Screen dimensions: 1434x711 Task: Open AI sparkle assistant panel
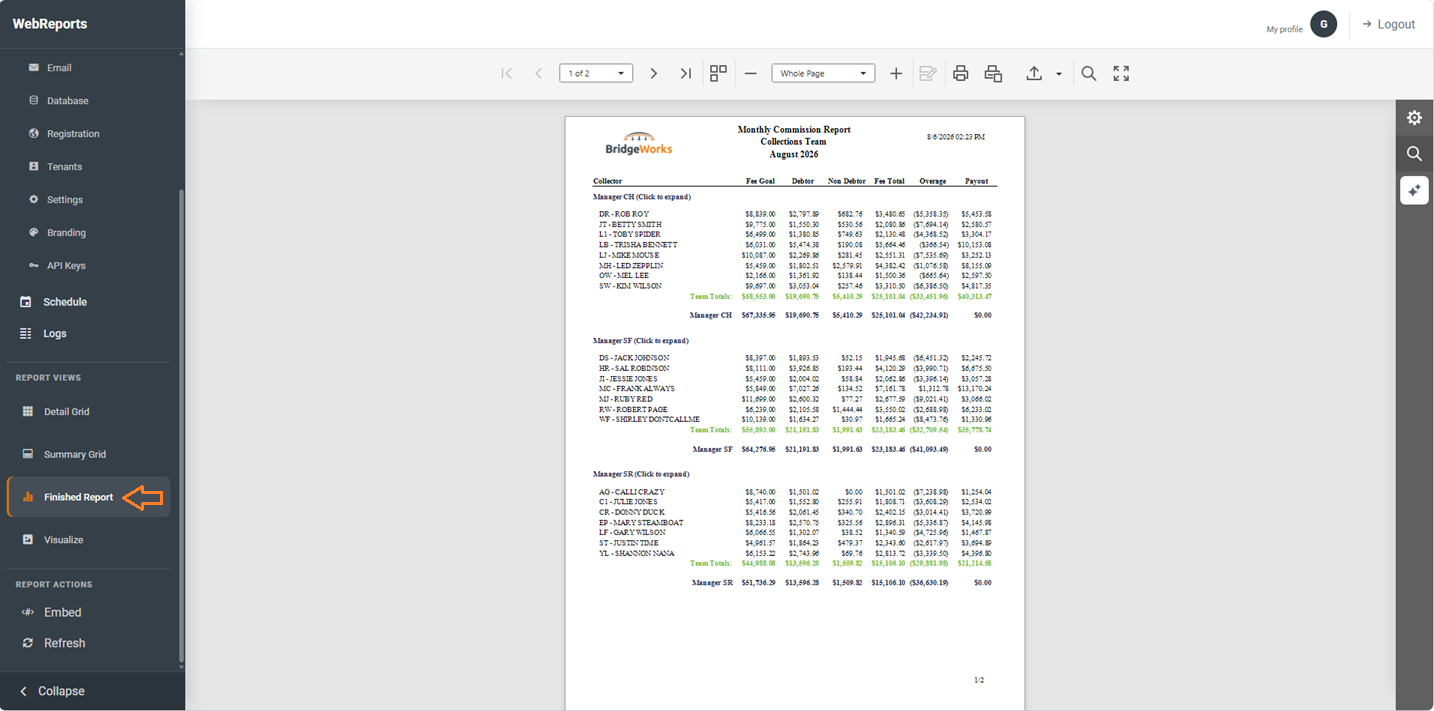[1414, 190]
